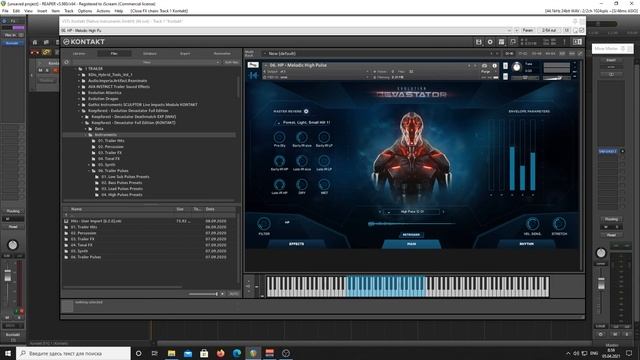640x360 pixels.
Task: Expand Evolution Atlantica folder
Action: (x=79, y=93)
